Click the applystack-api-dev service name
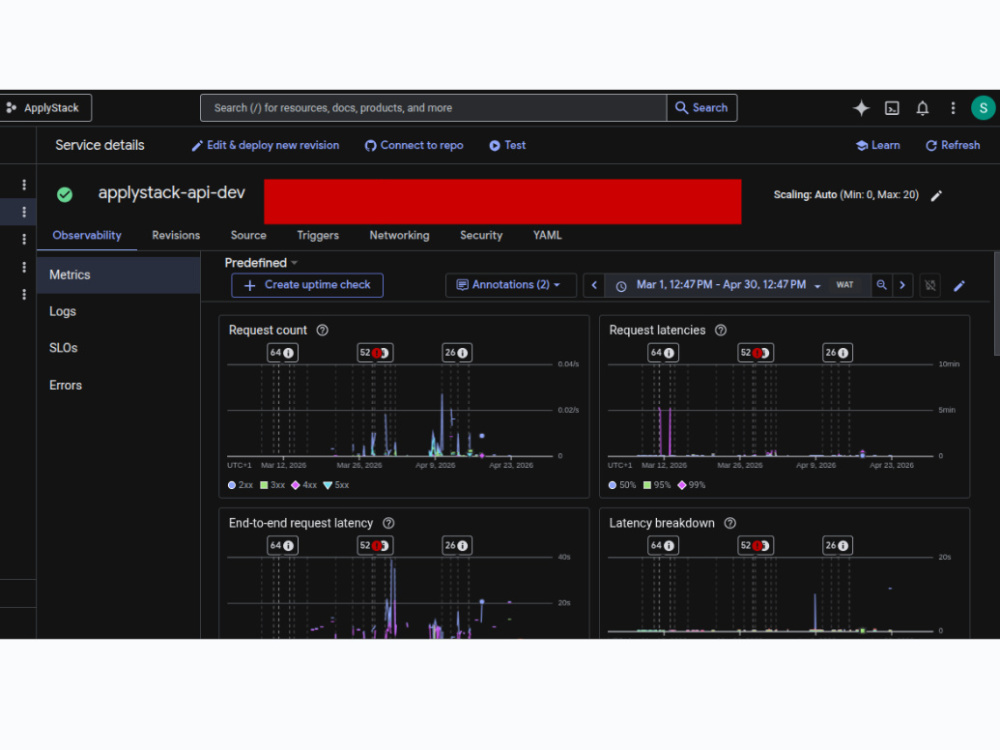 (171, 193)
